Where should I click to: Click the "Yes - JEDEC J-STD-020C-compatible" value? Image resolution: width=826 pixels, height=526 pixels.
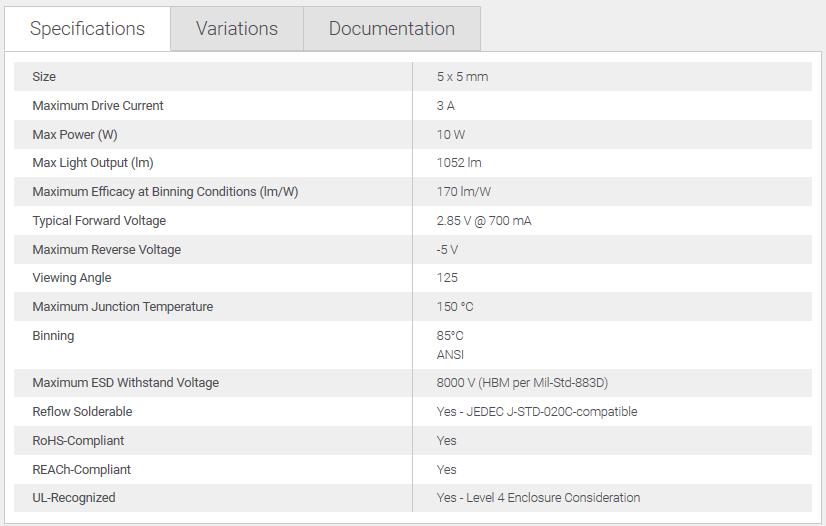click(536, 412)
